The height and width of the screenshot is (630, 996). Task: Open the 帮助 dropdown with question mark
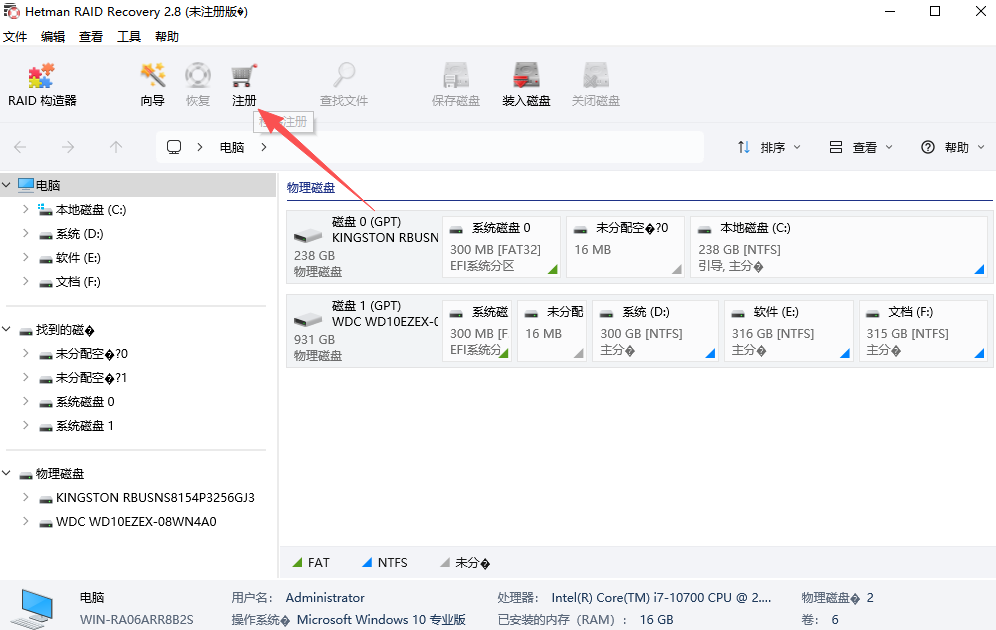pyautogui.click(x=953, y=147)
